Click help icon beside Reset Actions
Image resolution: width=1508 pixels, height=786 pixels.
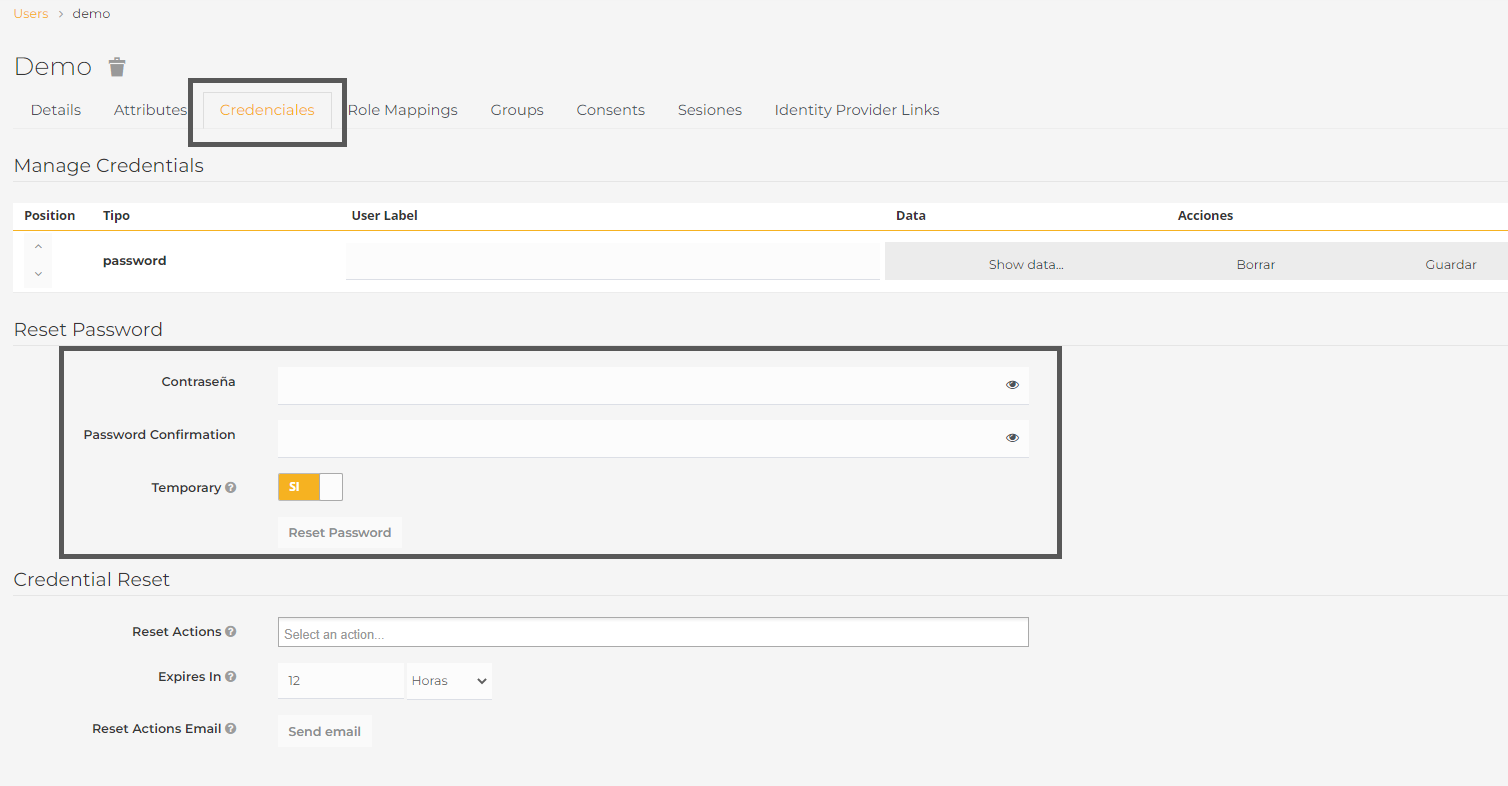click(231, 632)
